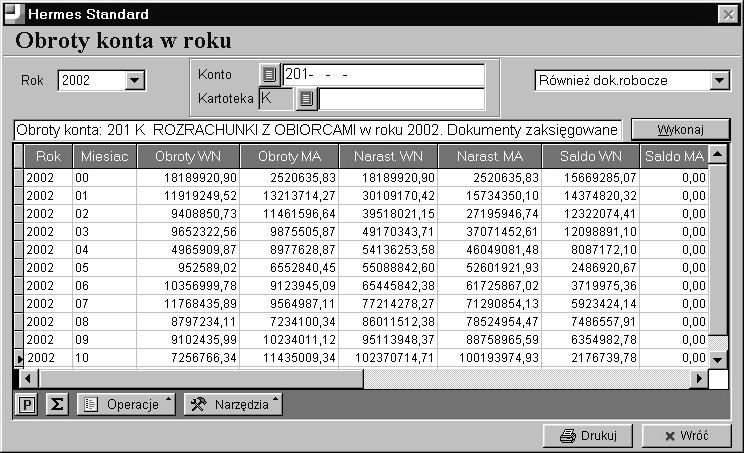Click the Narast. WN column header
This screenshot has width=744, height=453.
(389, 156)
